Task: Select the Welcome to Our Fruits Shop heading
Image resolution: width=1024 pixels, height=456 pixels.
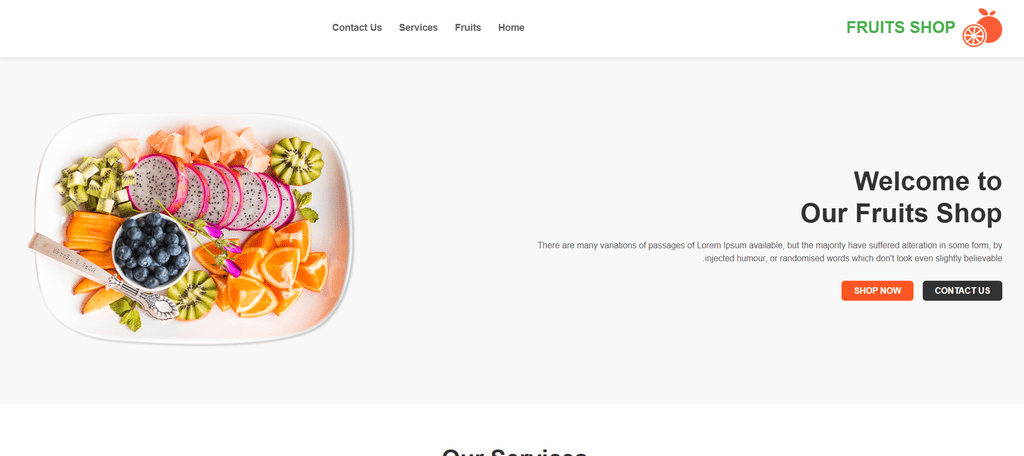Action: click(x=901, y=197)
